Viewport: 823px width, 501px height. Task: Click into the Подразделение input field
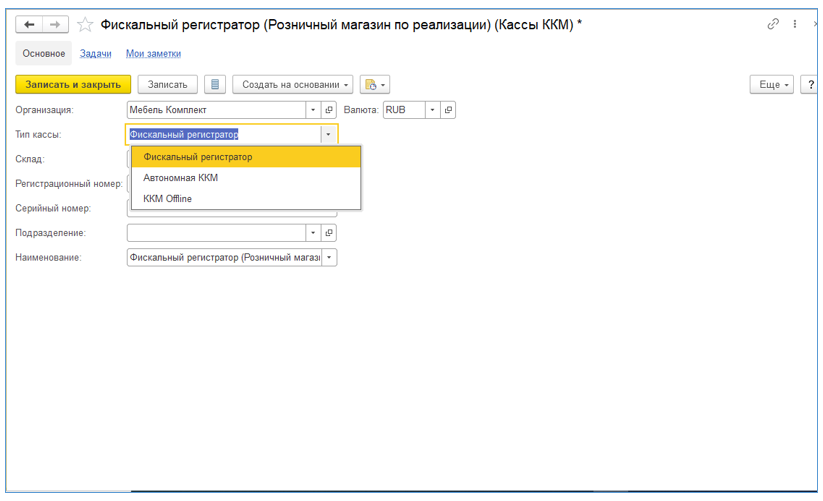(216, 233)
